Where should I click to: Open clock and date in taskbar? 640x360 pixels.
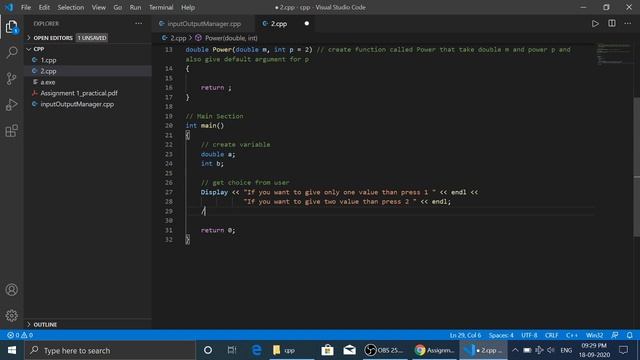coord(594,350)
